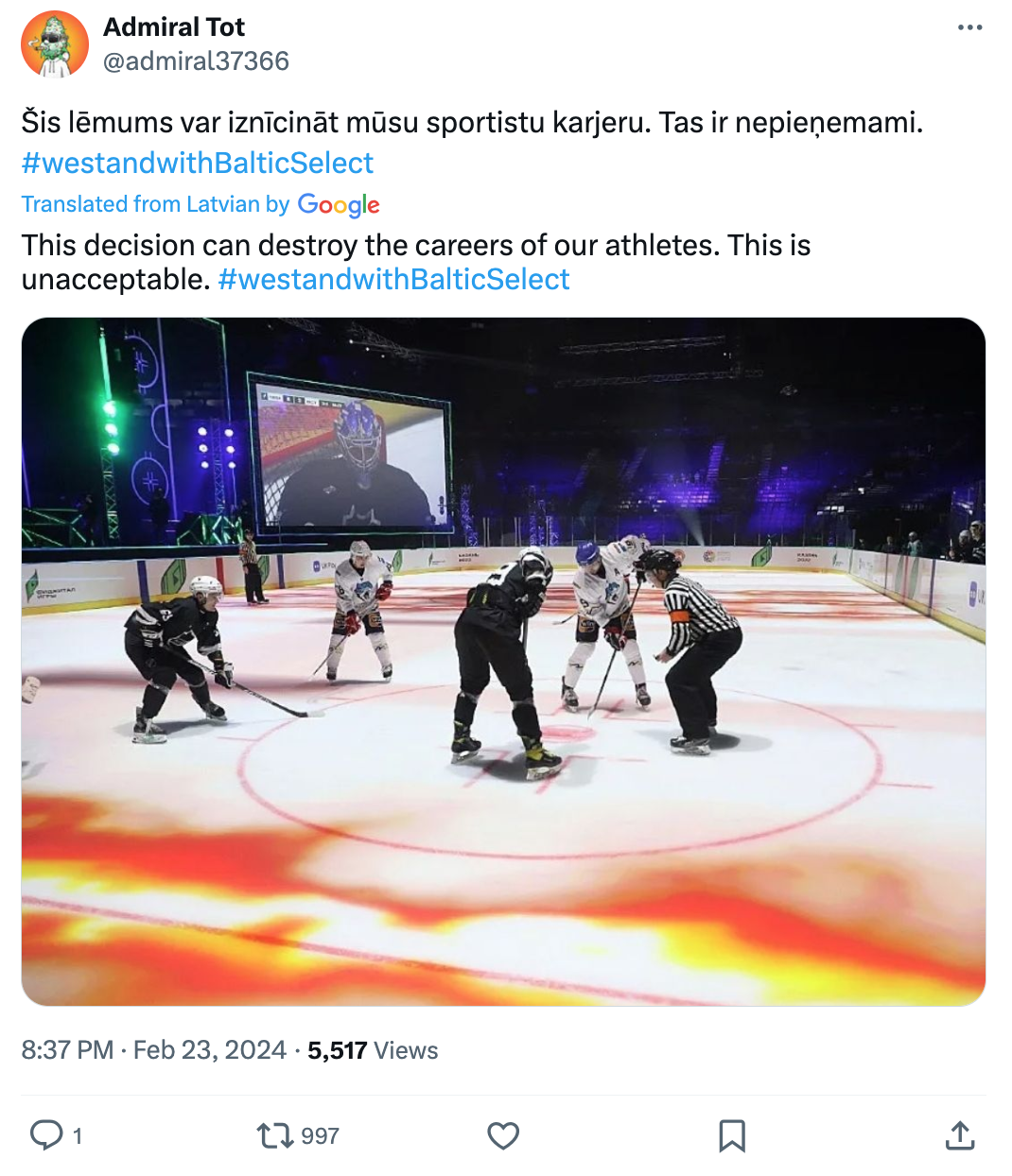Repost the tweet with the retweet icon

click(275, 1134)
